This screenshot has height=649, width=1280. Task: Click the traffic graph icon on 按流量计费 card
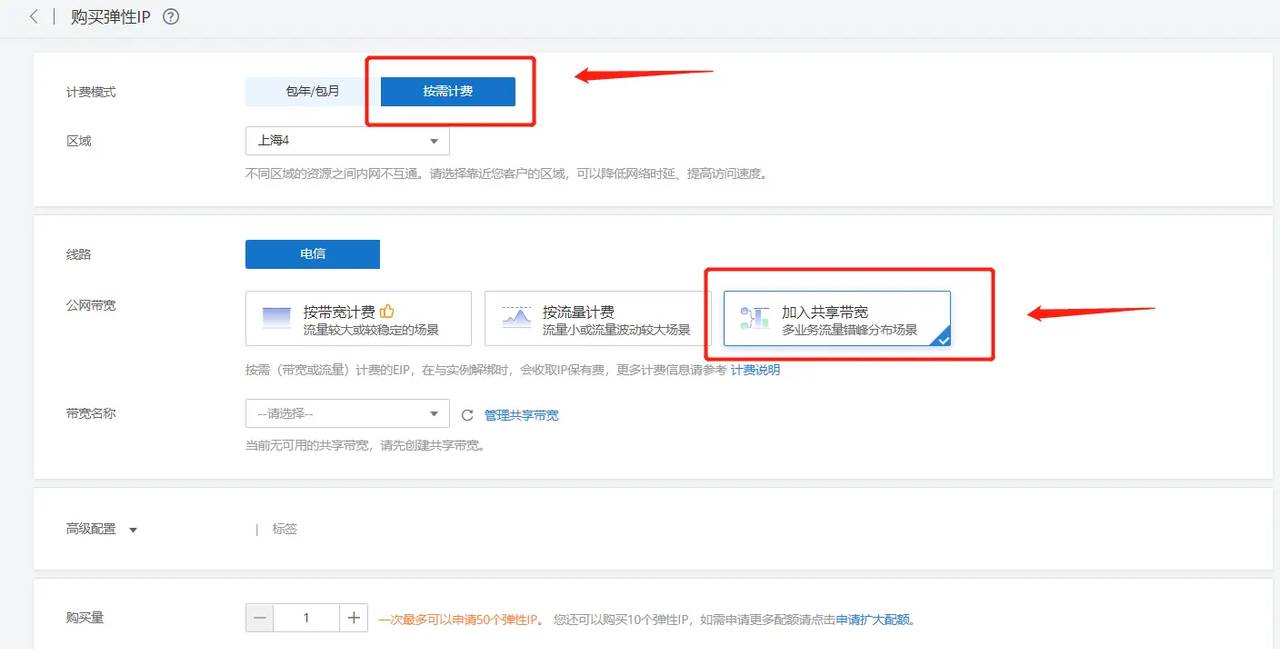514,316
